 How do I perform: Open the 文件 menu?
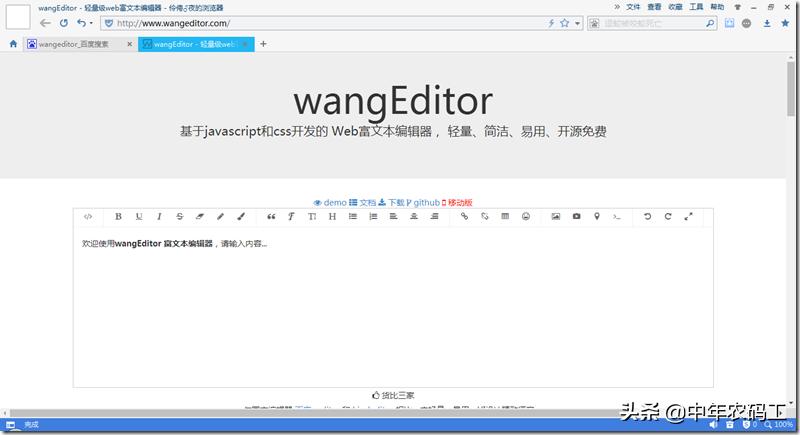pos(633,7)
